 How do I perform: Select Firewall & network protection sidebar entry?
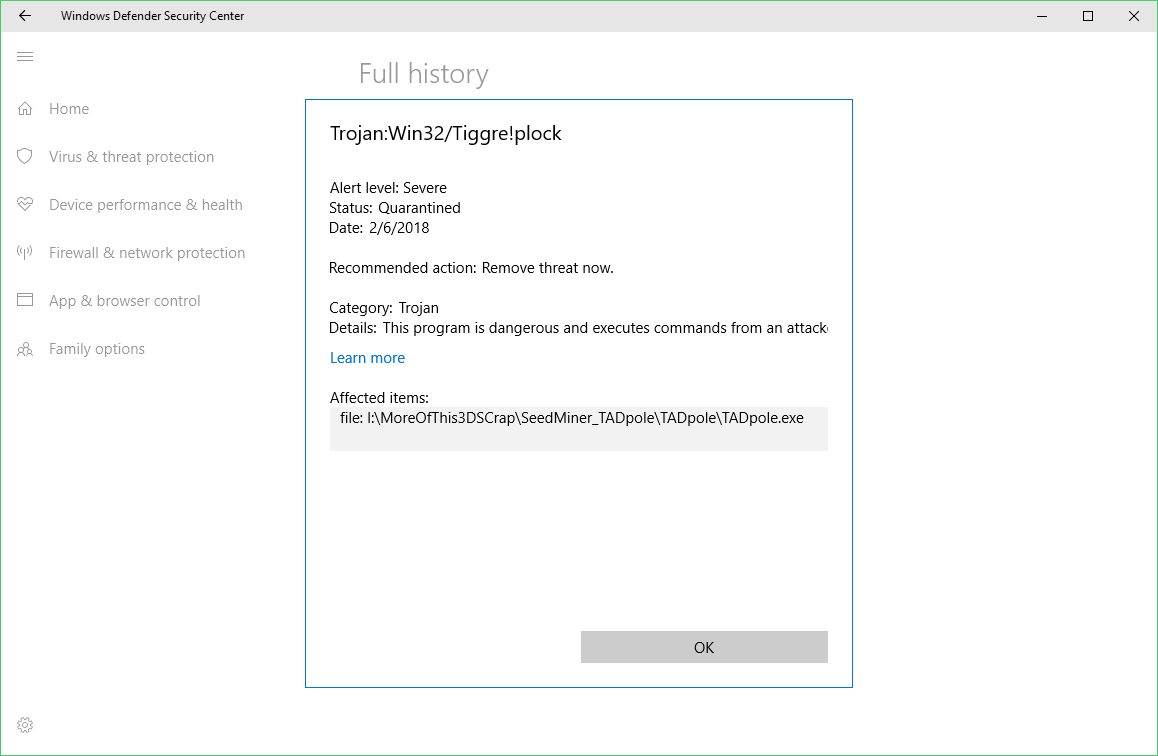(147, 252)
